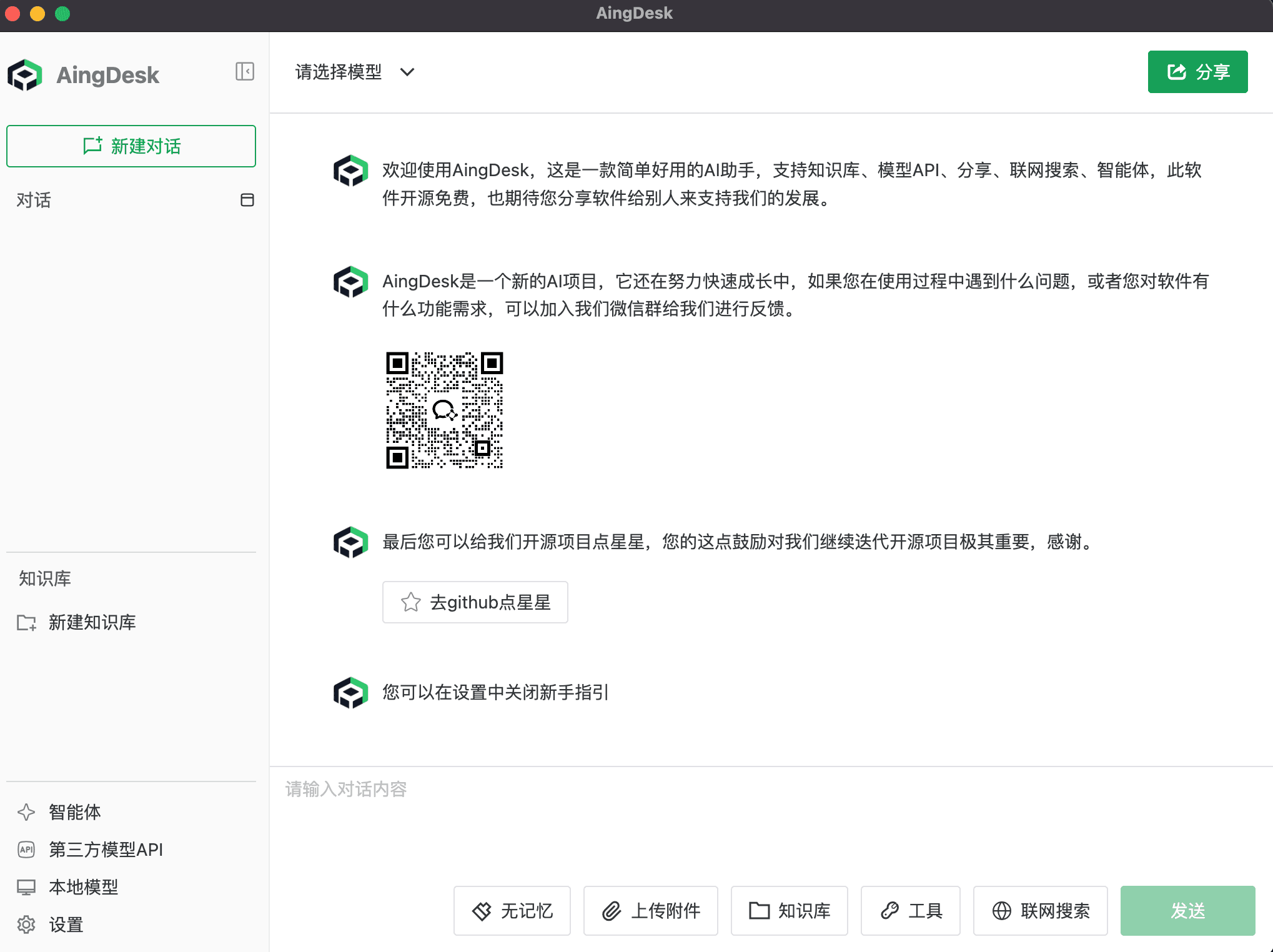Click the 对话 section header
Screen dimensions: 1273x952
[x=34, y=200]
